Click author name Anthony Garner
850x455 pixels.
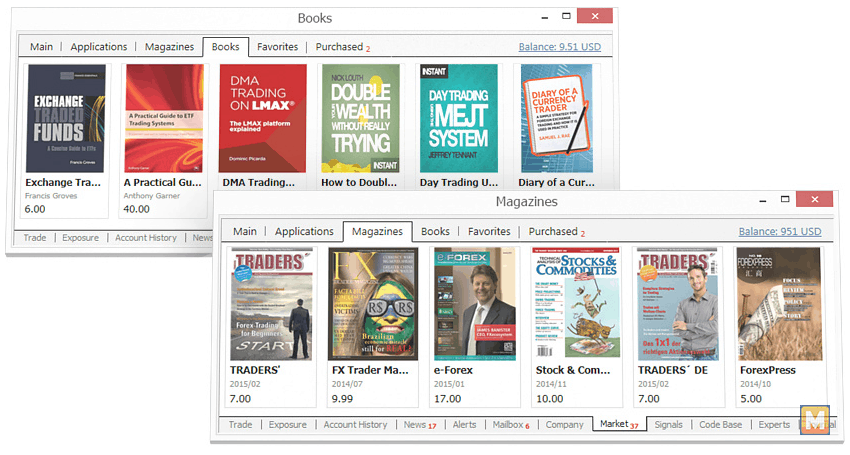tap(151, 196)
